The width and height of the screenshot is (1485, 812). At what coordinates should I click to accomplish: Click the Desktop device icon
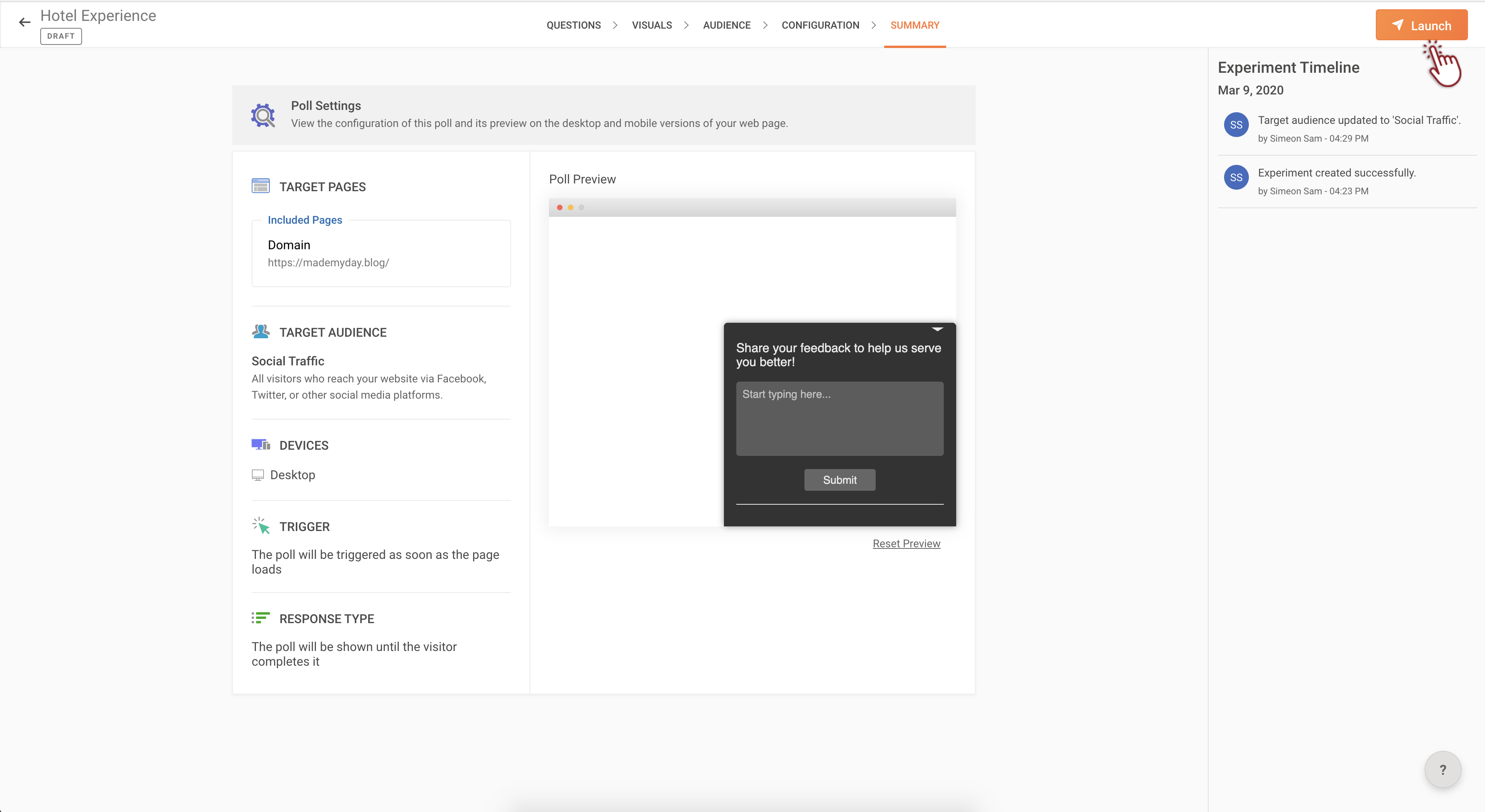258,475
